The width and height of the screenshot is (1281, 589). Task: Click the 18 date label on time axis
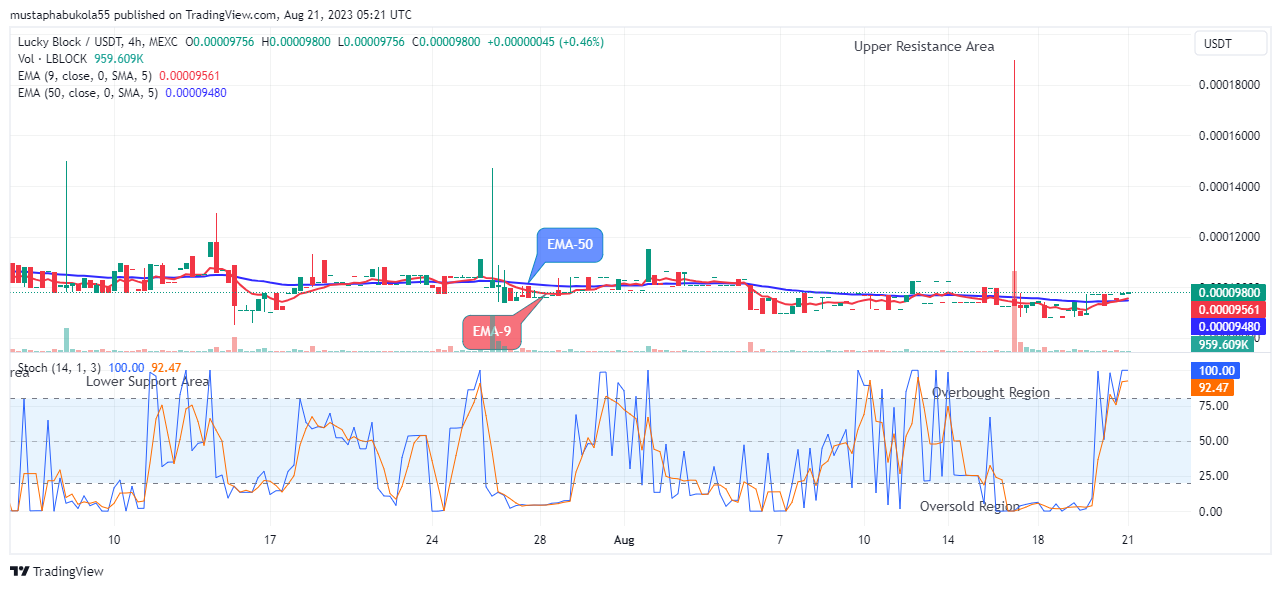(x=1039, y=540)
